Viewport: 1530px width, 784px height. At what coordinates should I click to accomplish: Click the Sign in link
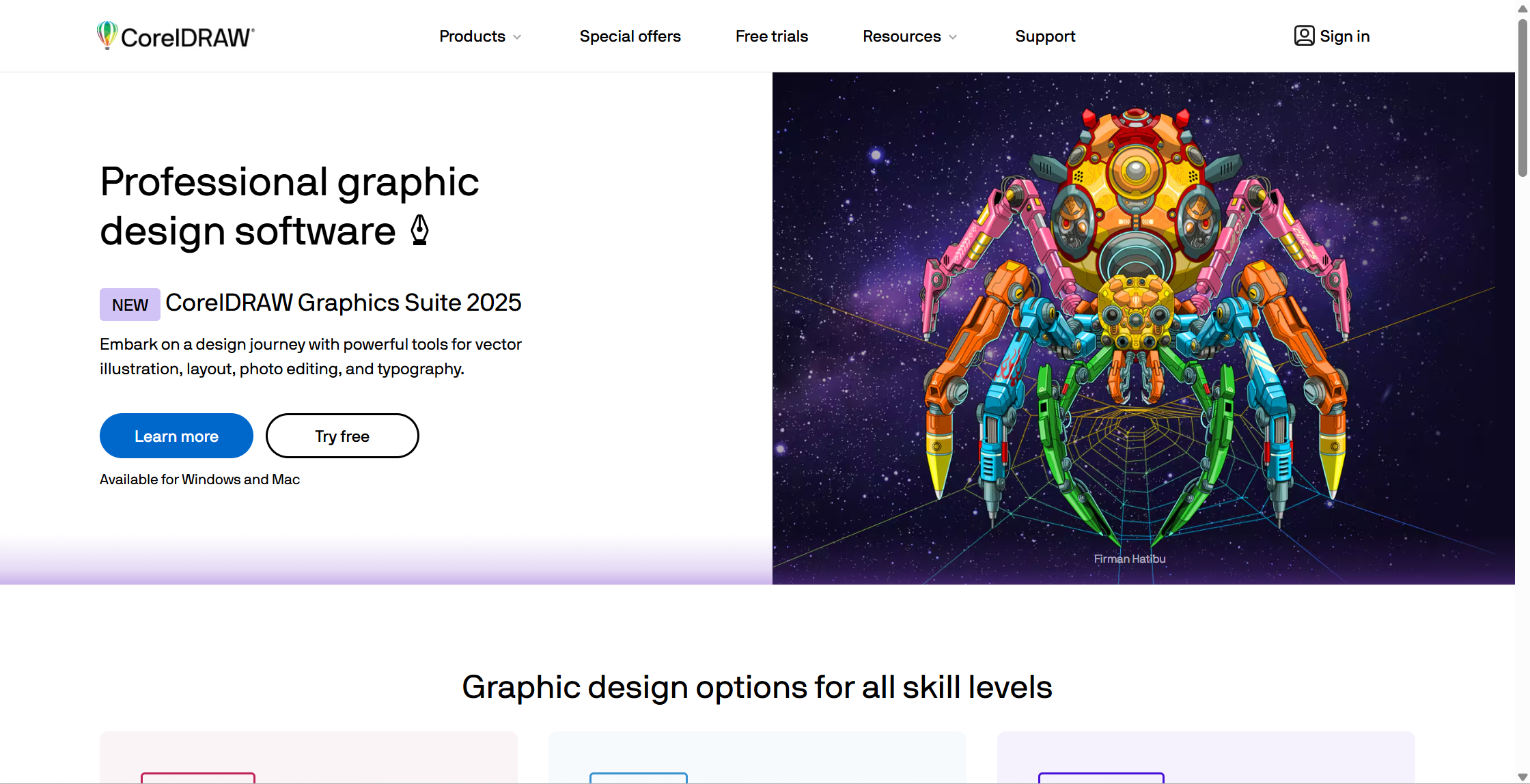(1344, 36)
